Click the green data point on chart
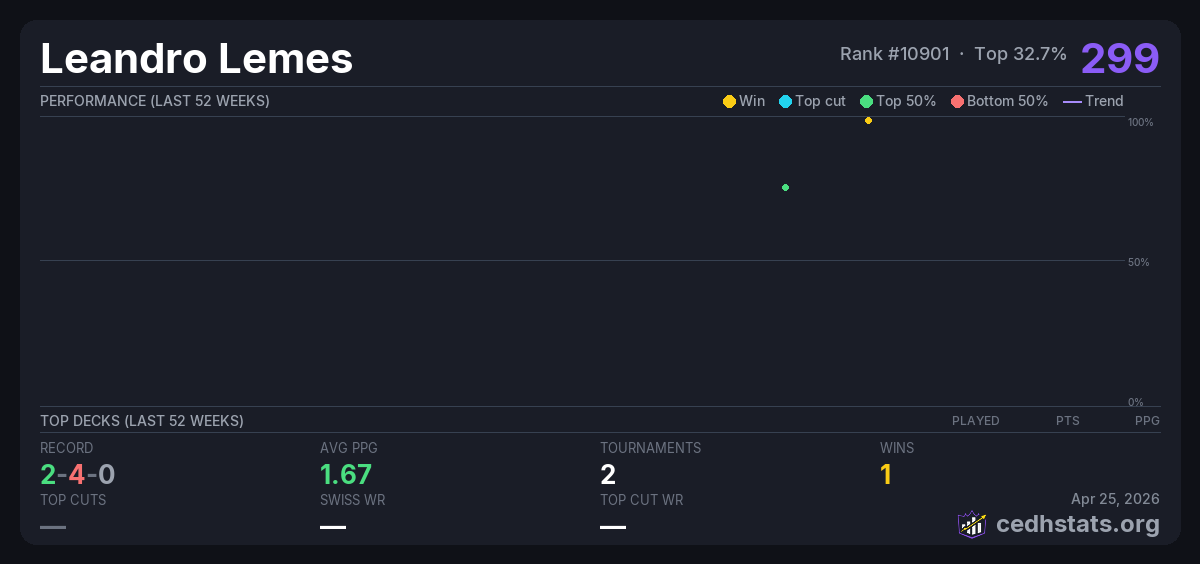 (785, 187)
